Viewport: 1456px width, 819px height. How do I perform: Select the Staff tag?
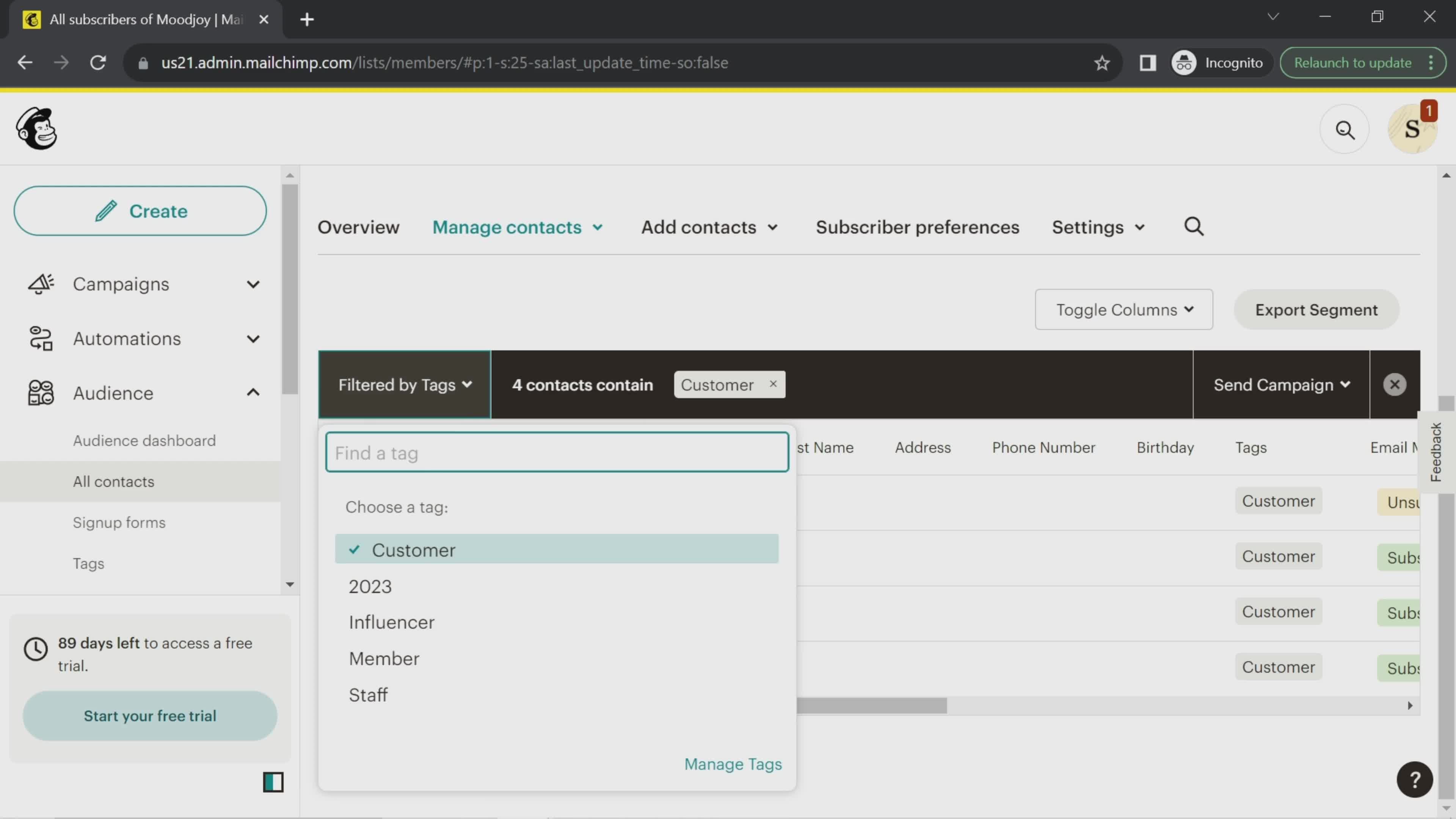pos(369,695)
